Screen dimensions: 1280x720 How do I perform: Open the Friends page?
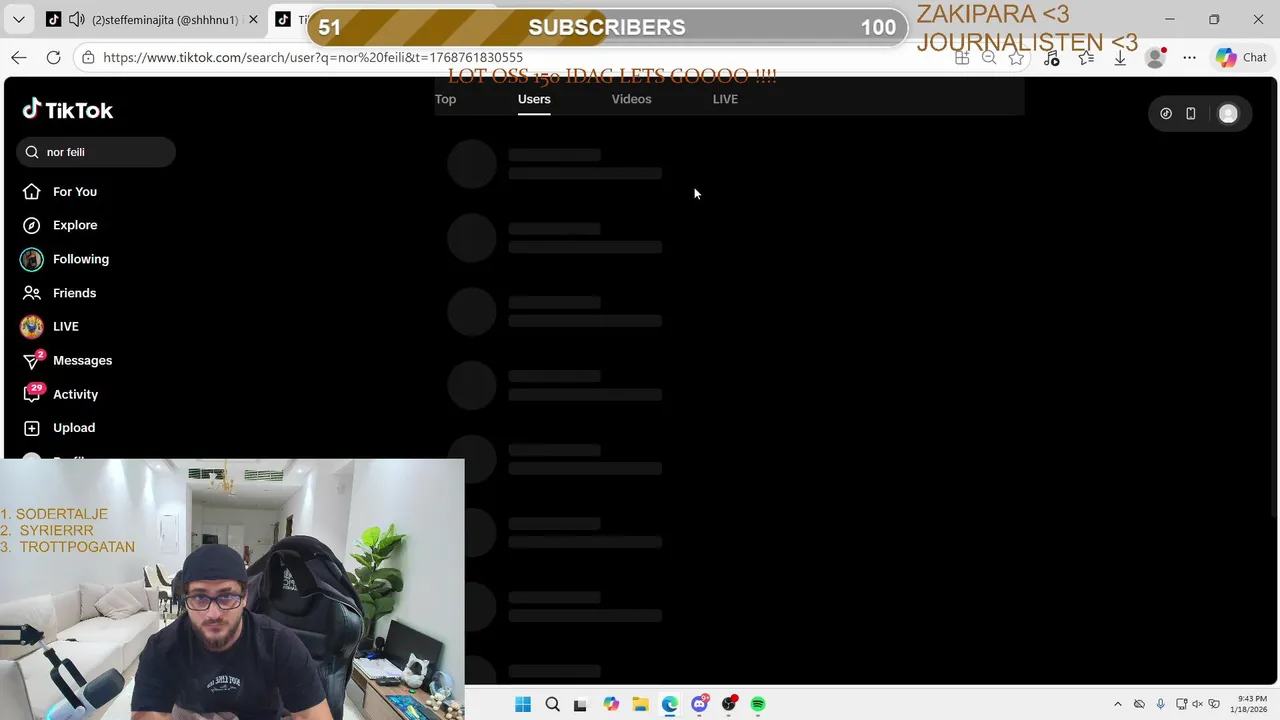(60, 293)
